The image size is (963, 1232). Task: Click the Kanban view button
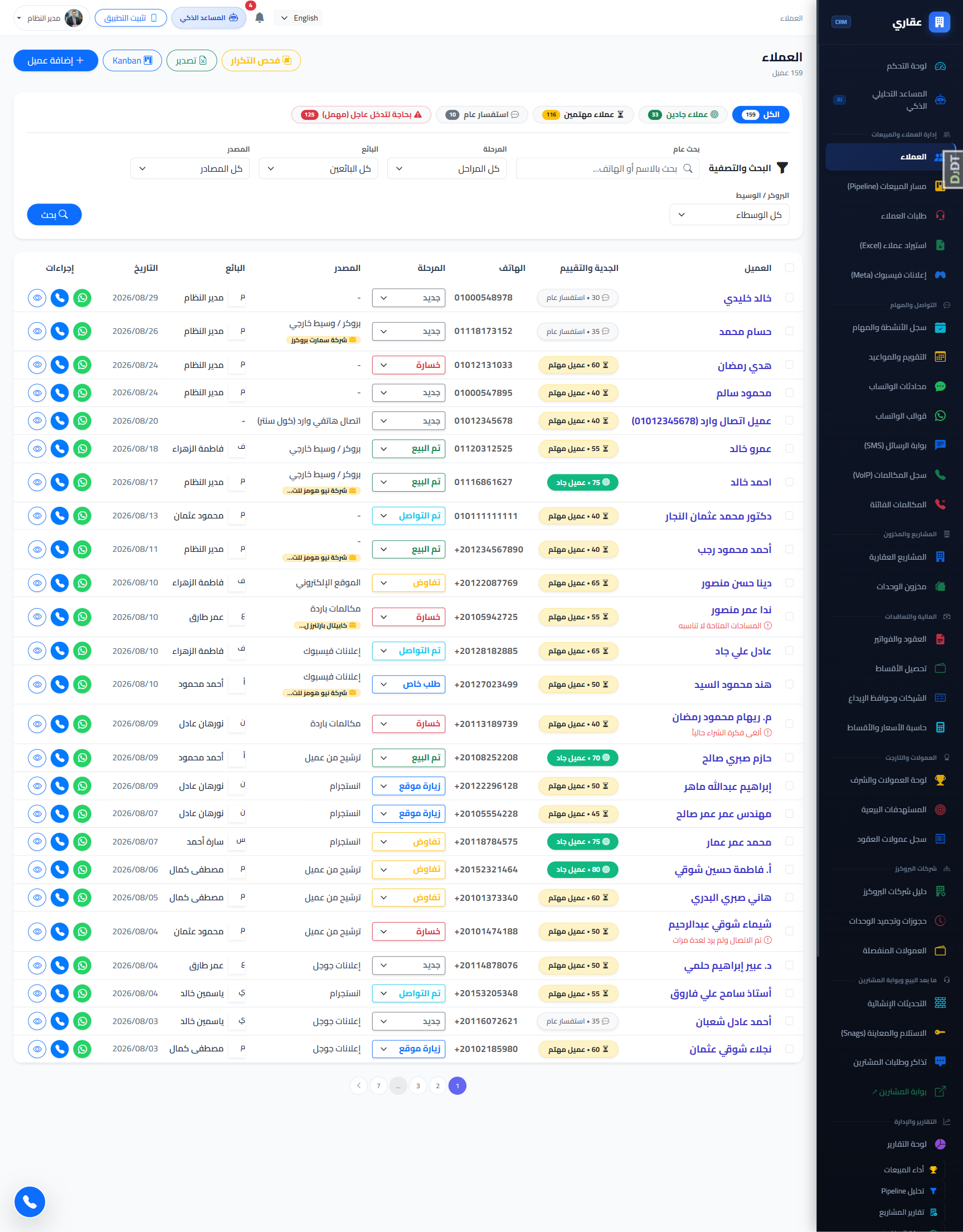pos(133,60)
